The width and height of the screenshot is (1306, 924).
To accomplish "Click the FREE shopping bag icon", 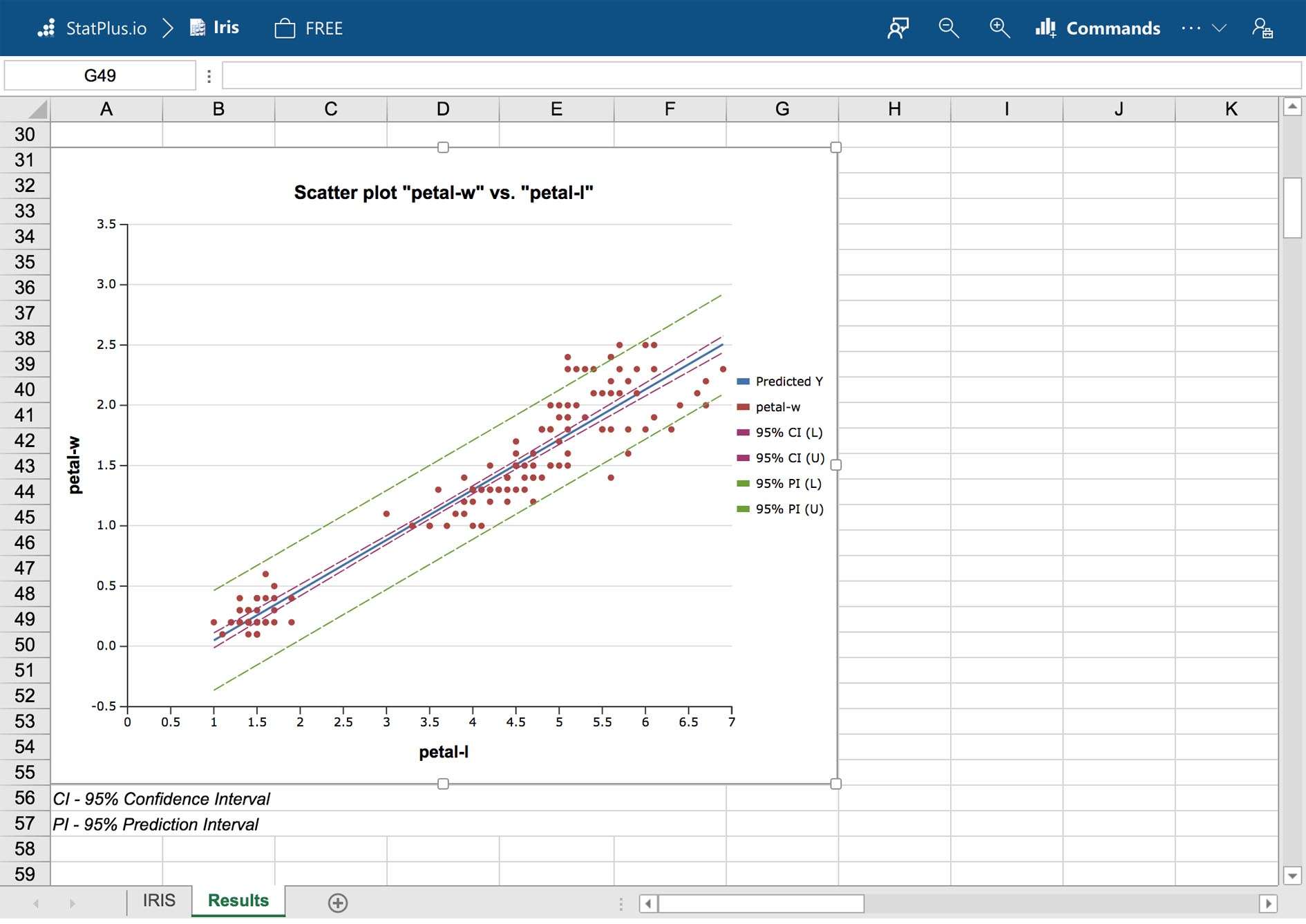I will tap(285, 28).
